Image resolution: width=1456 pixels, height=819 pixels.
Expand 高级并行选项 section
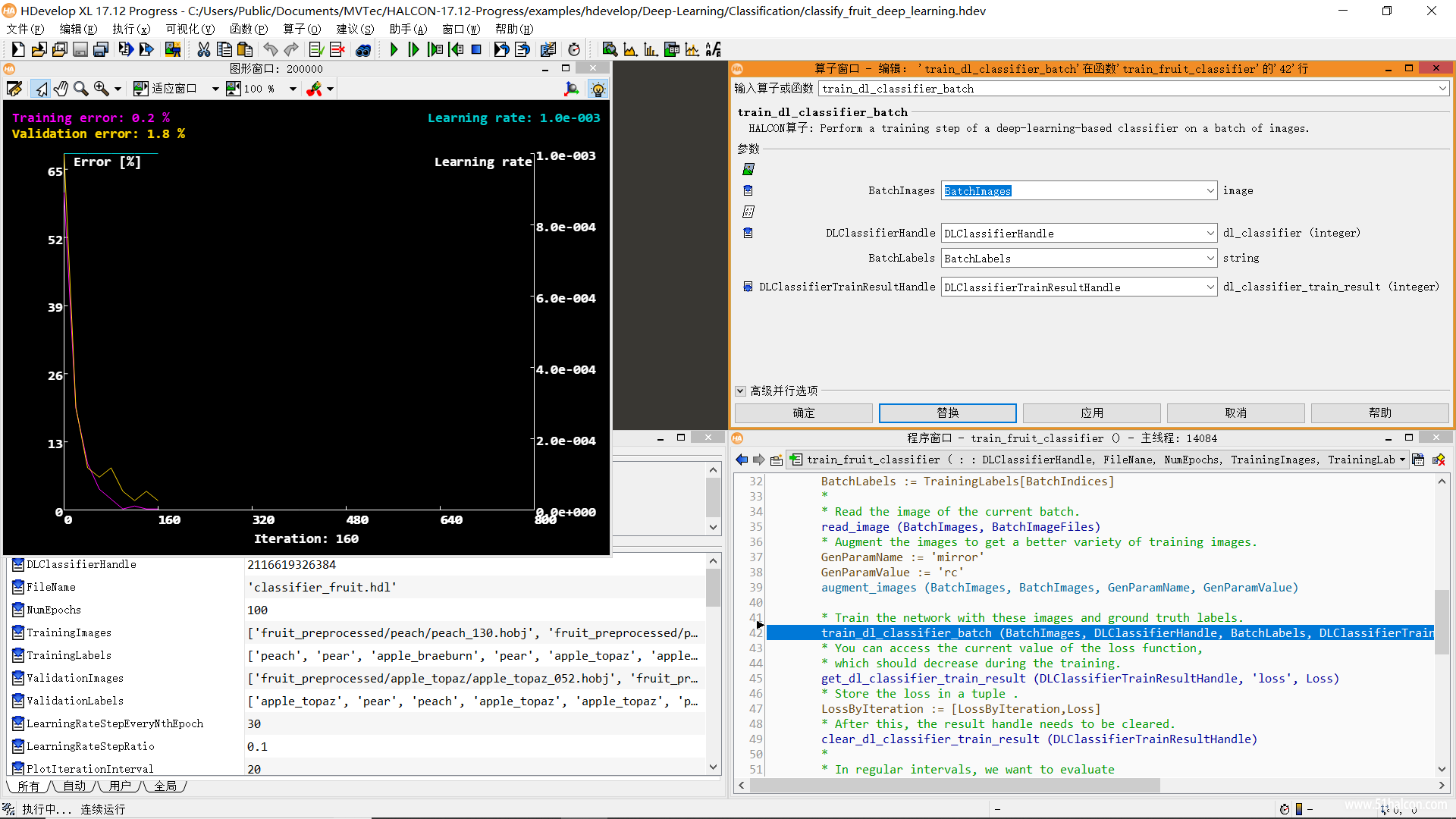(740, 391)
